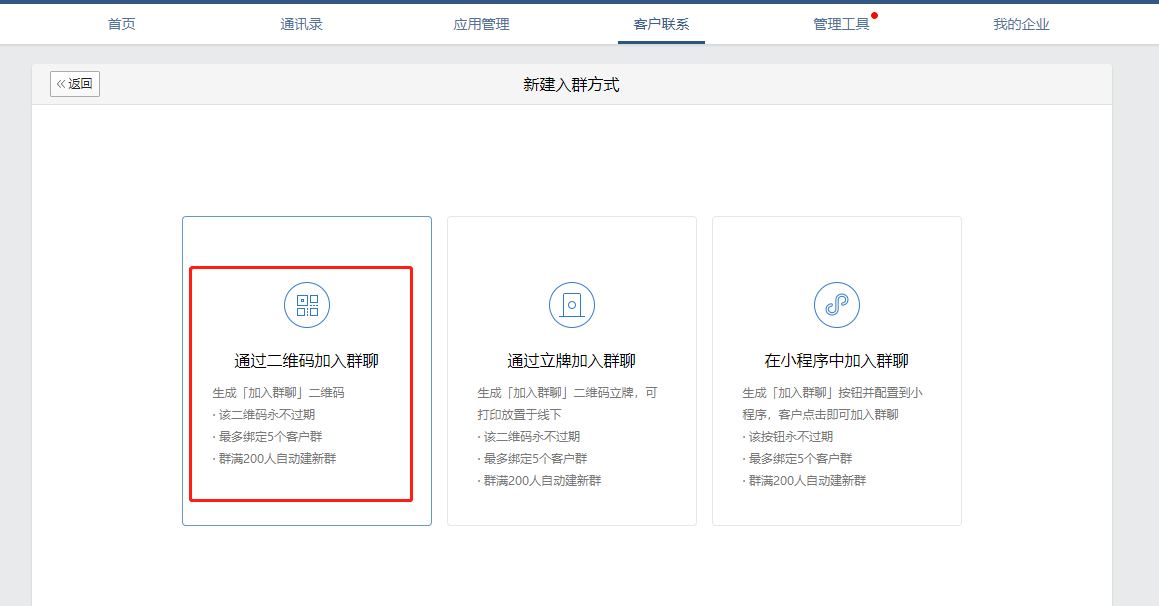This screenshot has width=1159, height=606.
Task: Click the QR code icon
Action: pyautogui.click(x=307, y=305)
